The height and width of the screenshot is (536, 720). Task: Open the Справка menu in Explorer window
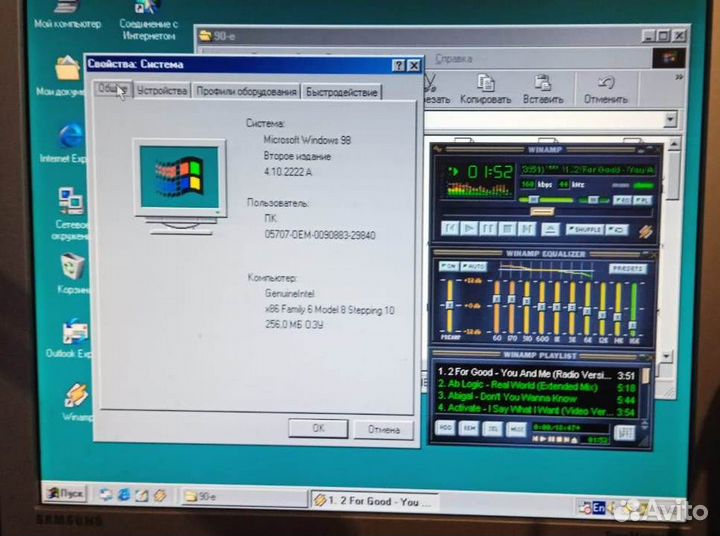click(x=454, y=58)
